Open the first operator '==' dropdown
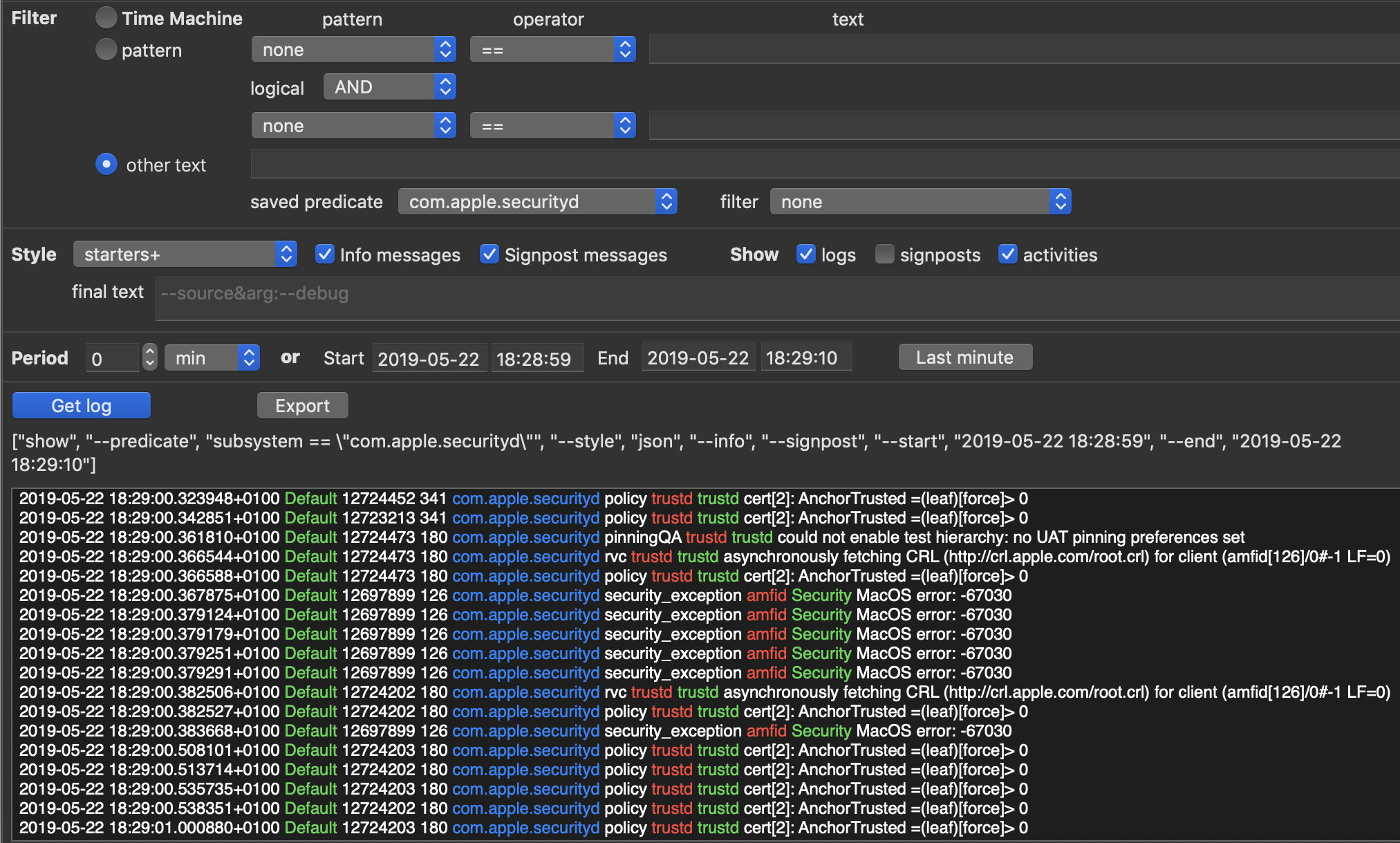This screenshot has width=1400, height=843. [x=552, y=50]
